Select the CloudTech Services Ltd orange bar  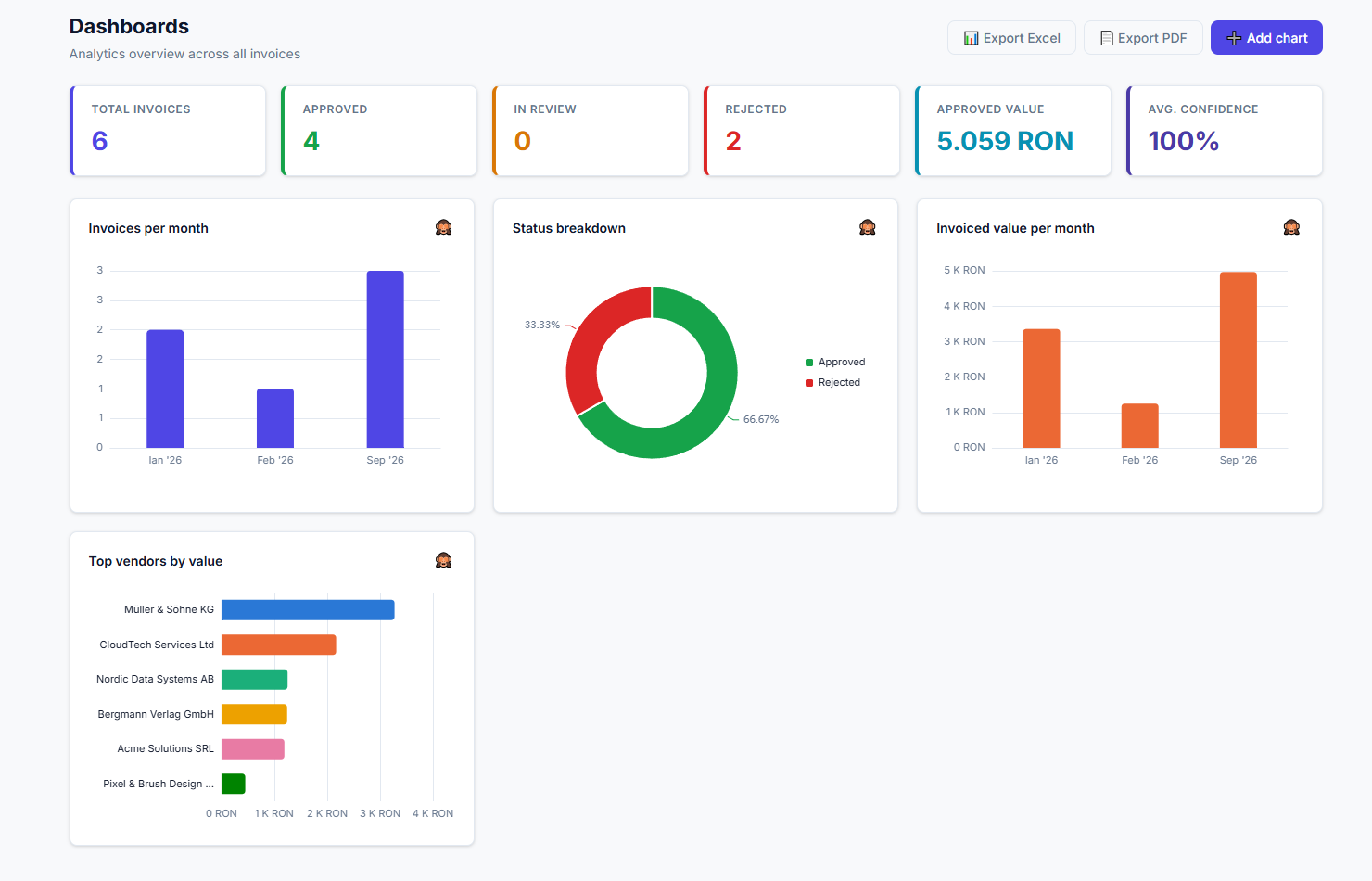click(279, 645)
